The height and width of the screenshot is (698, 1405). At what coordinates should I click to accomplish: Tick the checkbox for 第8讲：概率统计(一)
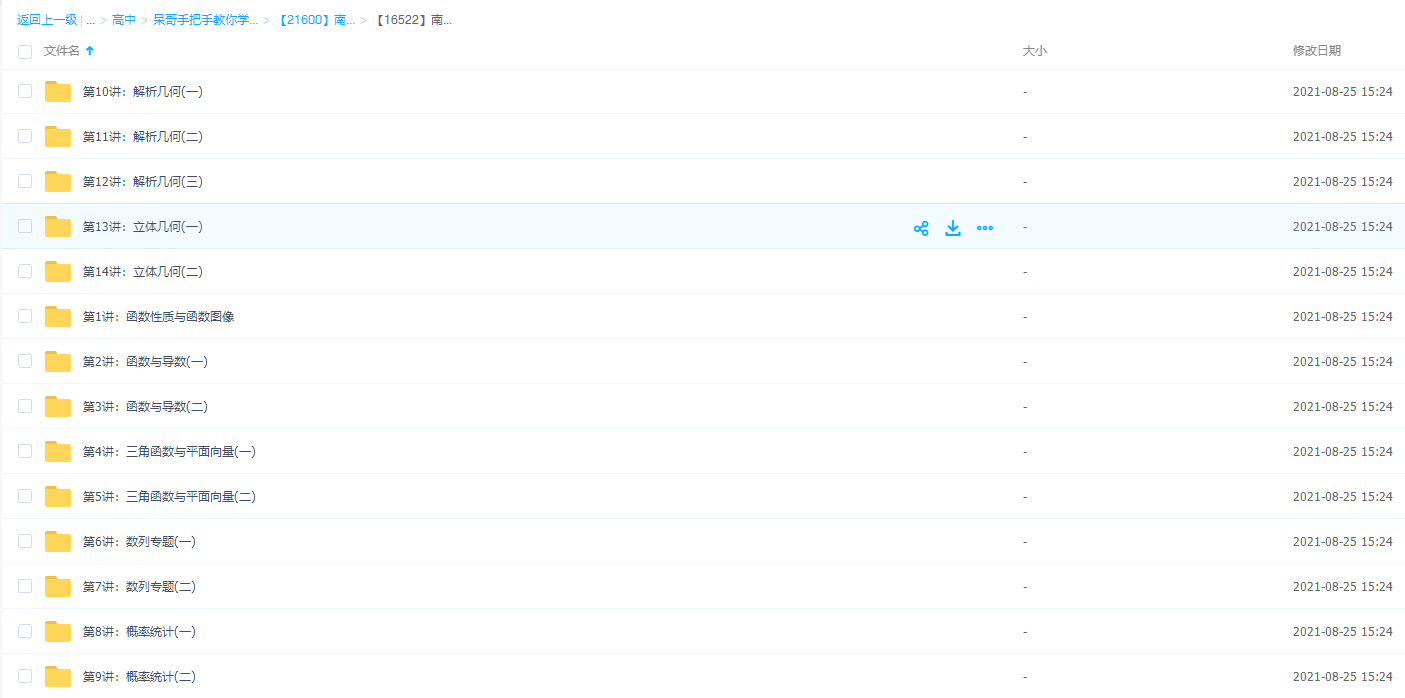tap(25, 631)
